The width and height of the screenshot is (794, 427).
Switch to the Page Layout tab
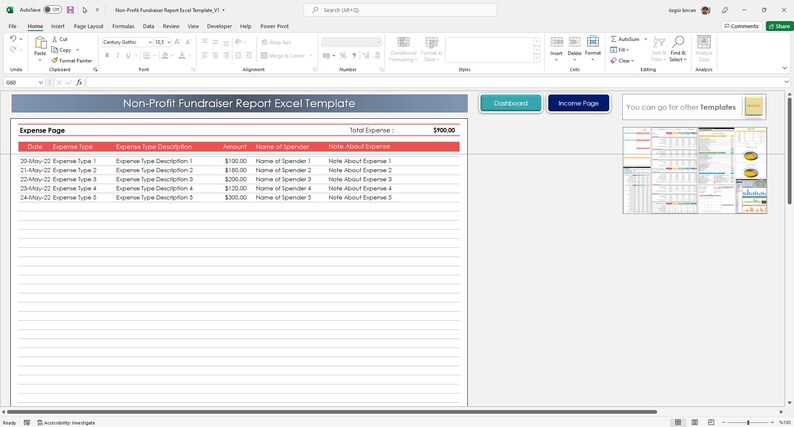point(88,26)
